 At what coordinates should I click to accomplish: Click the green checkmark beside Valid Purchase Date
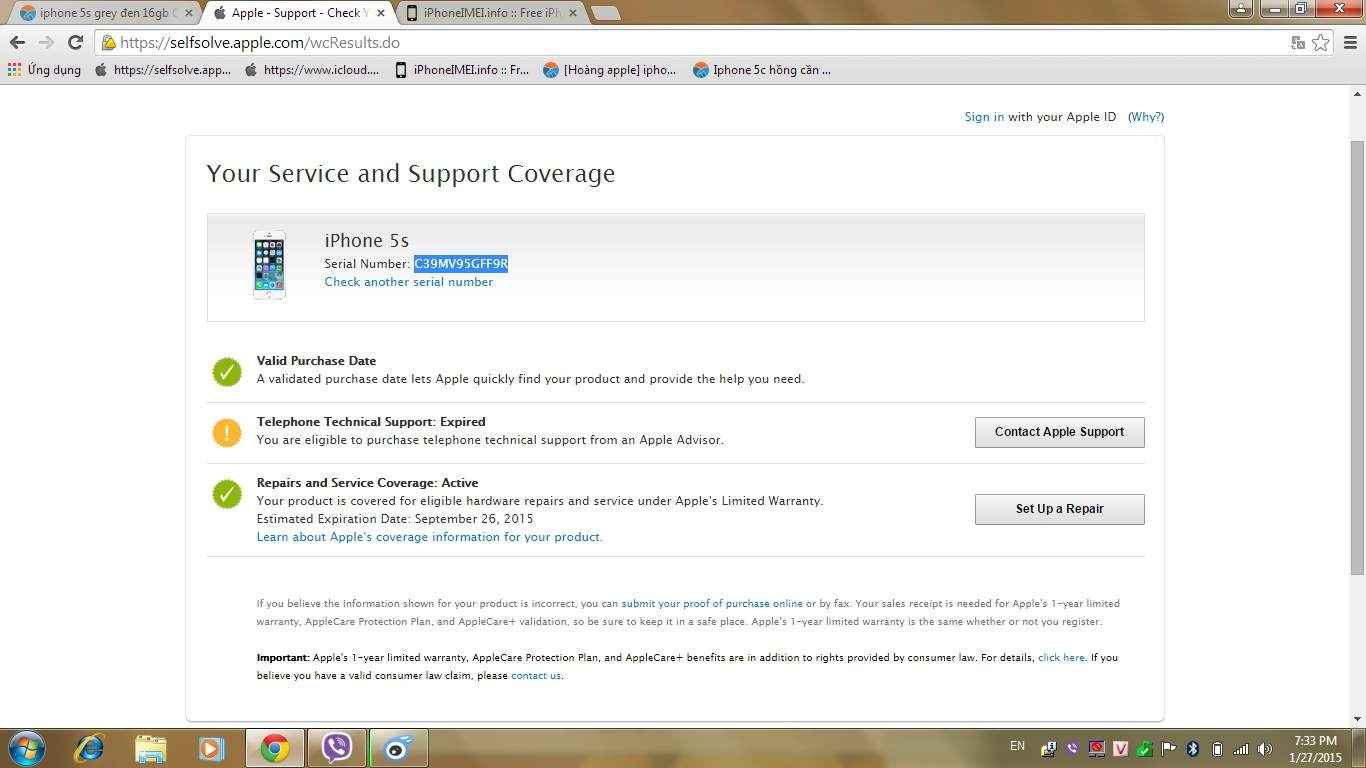(x=227, y=372)
